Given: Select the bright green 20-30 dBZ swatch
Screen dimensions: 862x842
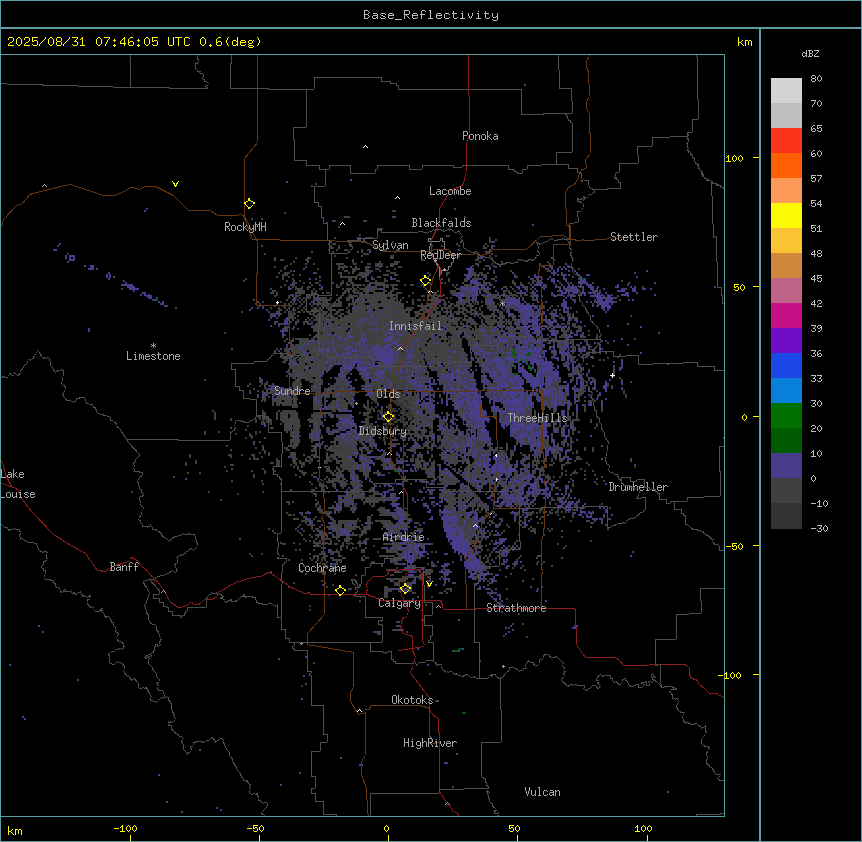Looking at the screenshot, I should (x=786, y=416).
